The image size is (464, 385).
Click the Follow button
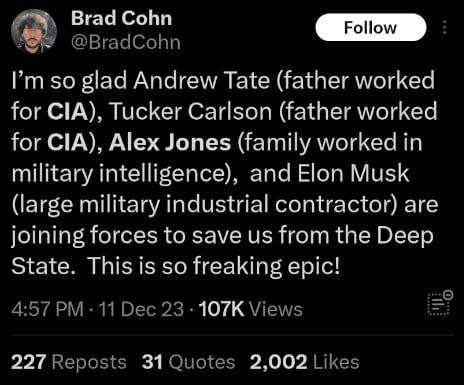371,27
